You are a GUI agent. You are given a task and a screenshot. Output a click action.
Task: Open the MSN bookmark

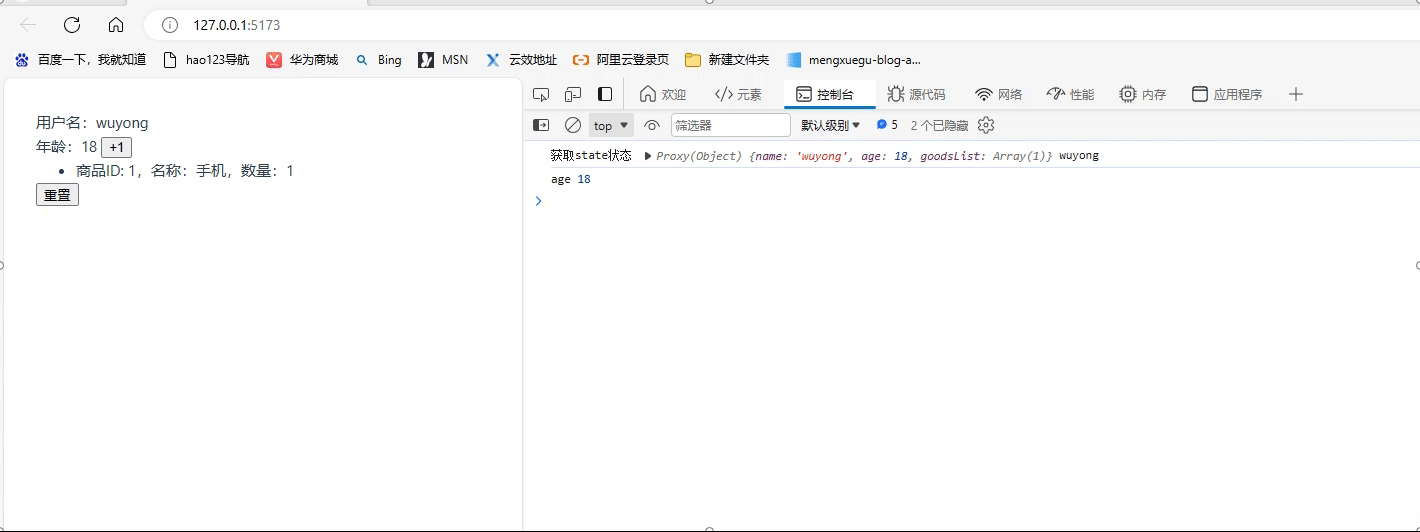(x=443, y=60)
